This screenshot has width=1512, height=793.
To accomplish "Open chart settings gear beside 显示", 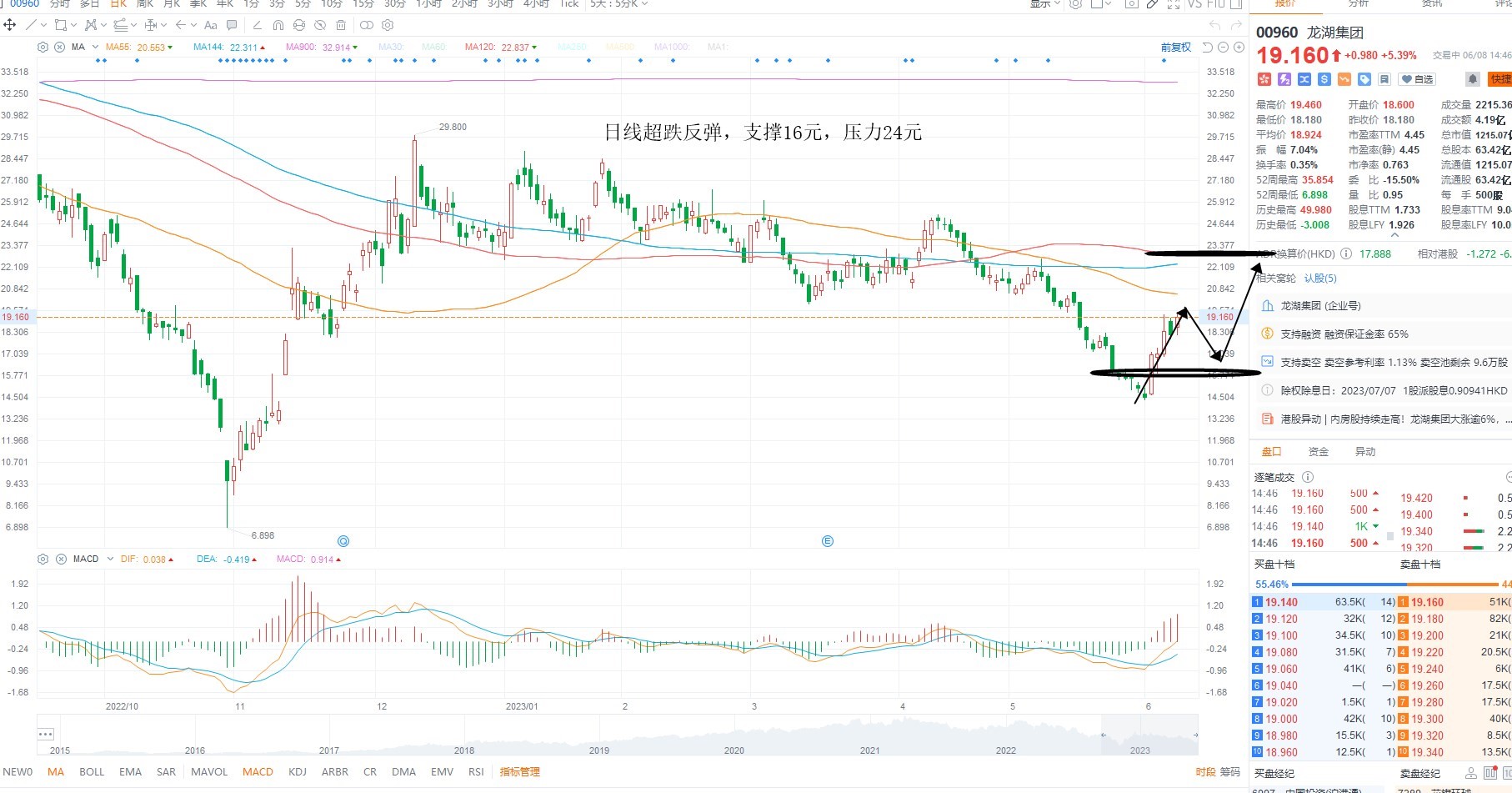I will (1076, 4).
